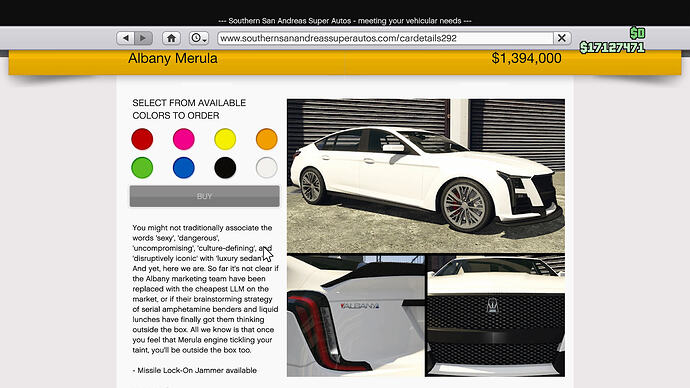Image resolution: width=690 pixels, height=388 pixels.
Task: Pick the green color swatch
Action: [142, 168]
